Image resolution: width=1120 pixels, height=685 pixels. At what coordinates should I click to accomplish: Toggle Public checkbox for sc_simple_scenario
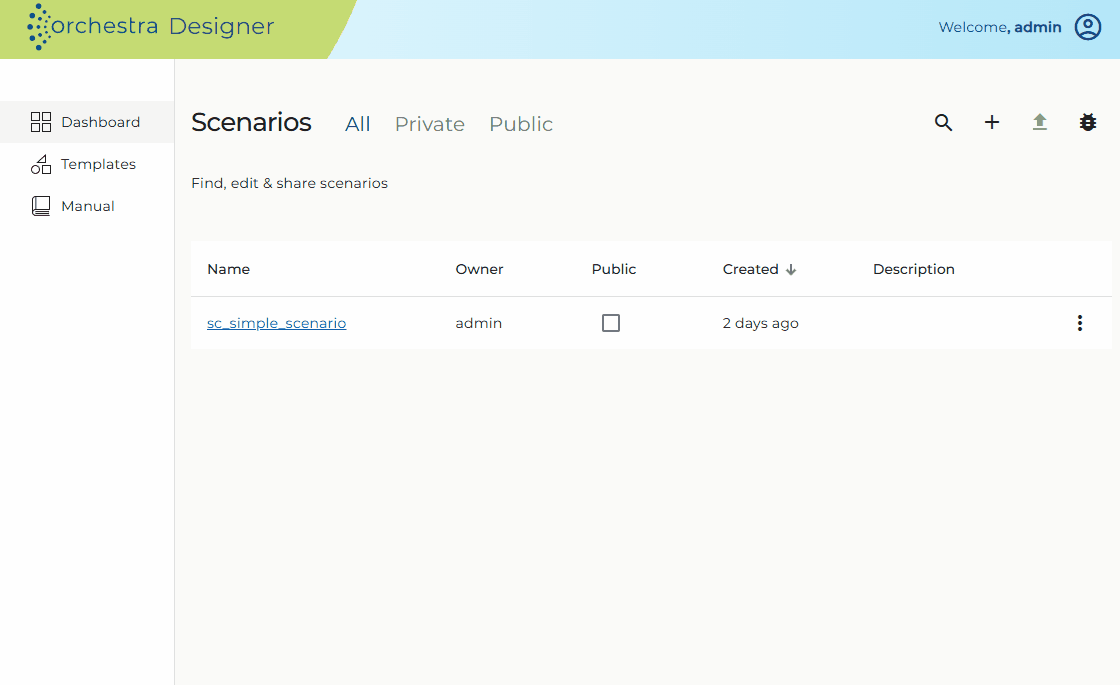[x=611, y=323]
